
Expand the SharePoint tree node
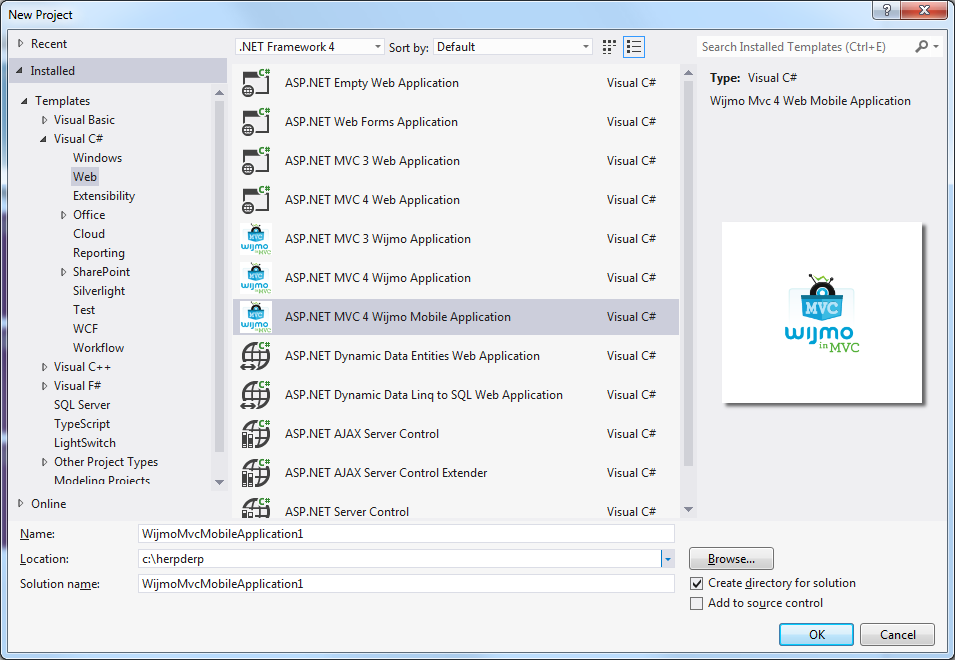click(63, 272)
